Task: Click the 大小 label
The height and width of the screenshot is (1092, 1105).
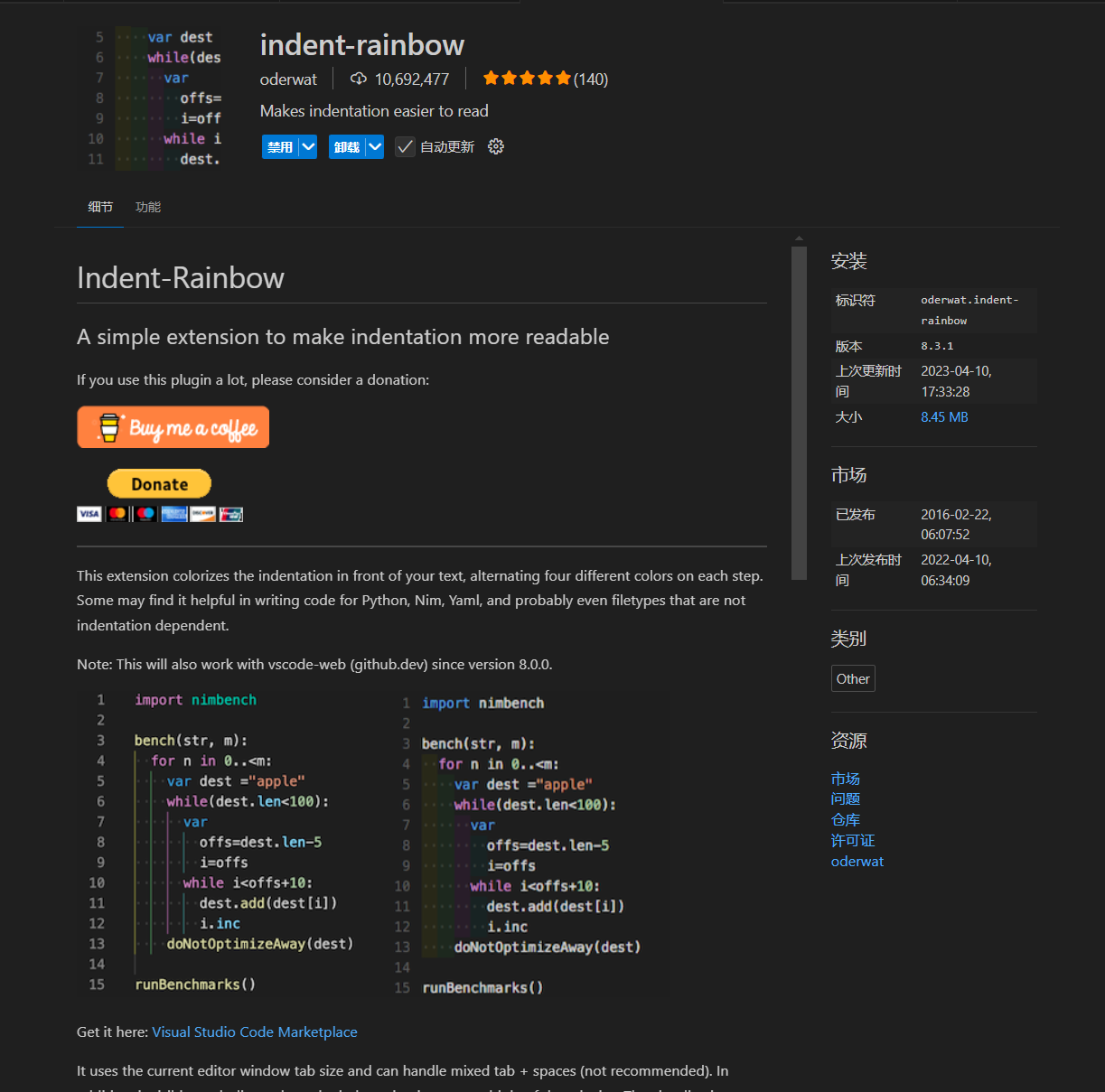Action: coord(849,416)
